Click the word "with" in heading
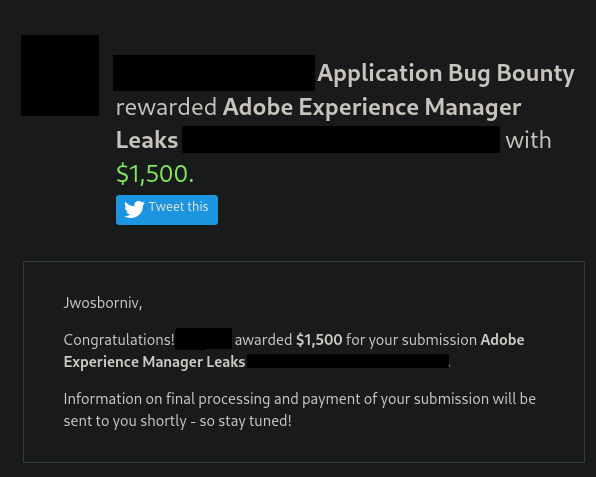This screenshot has height=477, width=596. 528,140
